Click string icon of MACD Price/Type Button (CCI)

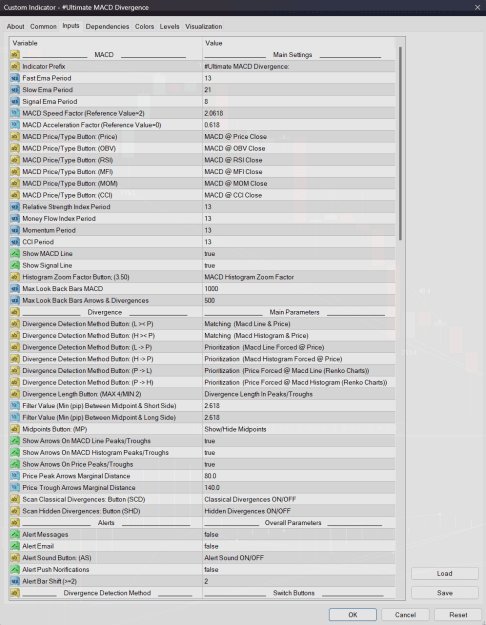[15, 195]
